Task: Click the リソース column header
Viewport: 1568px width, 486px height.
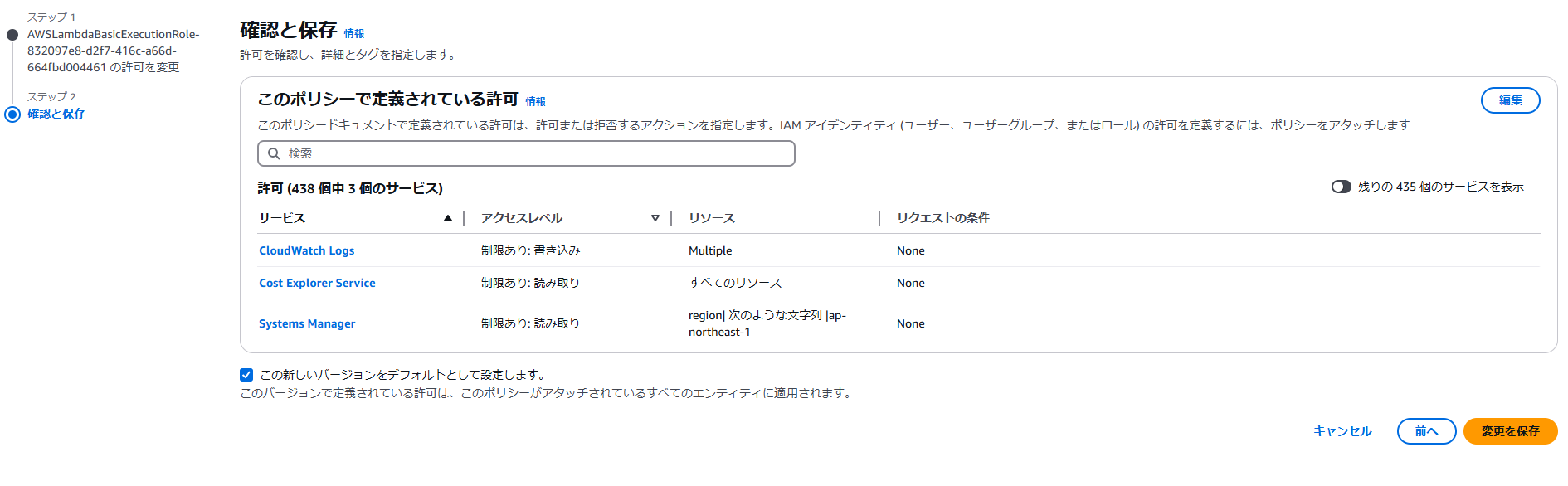Action: click(712, 218)
